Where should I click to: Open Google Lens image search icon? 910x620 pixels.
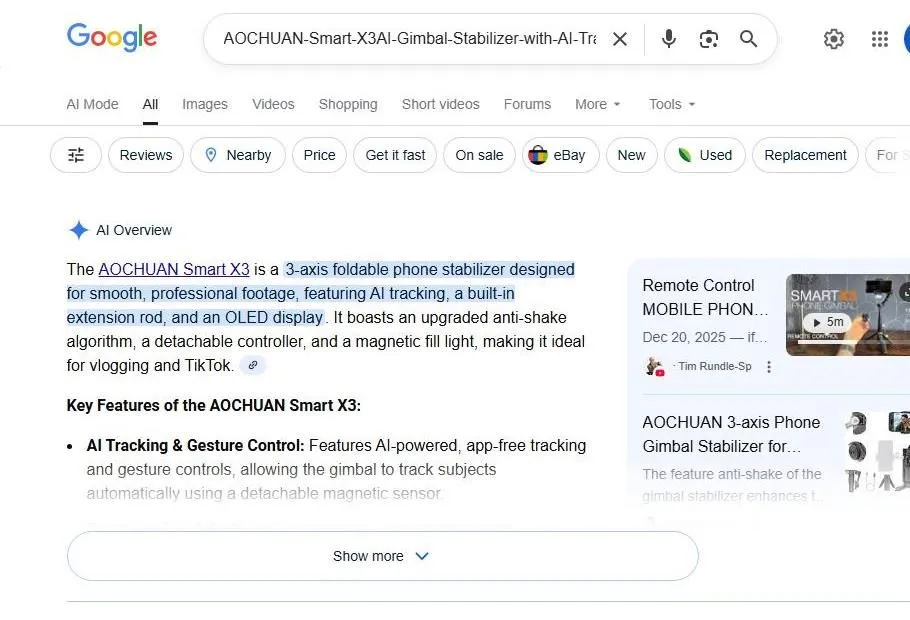pyautogui.click(x=709, y=39)
